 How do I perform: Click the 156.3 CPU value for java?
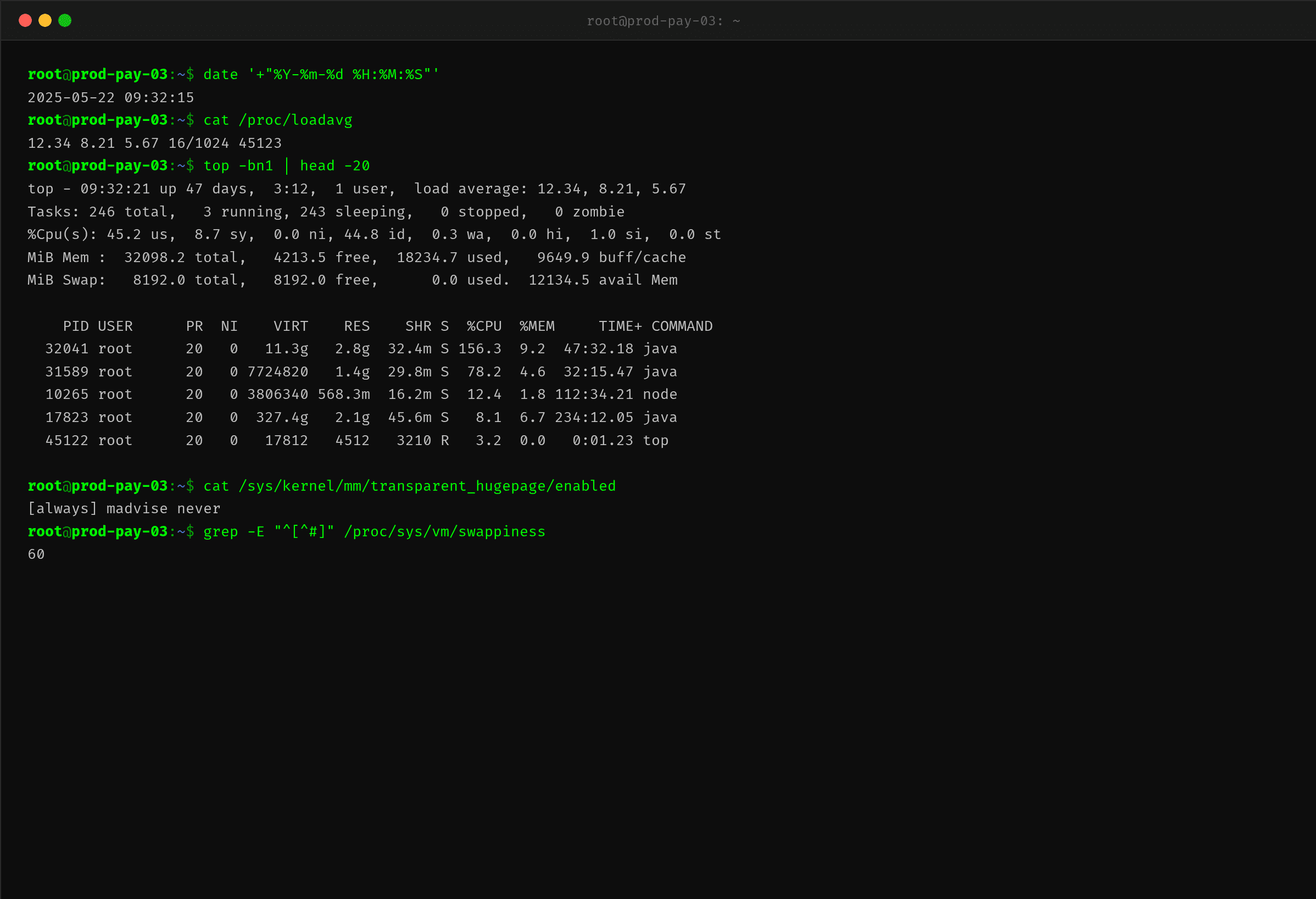click(479, 348)
